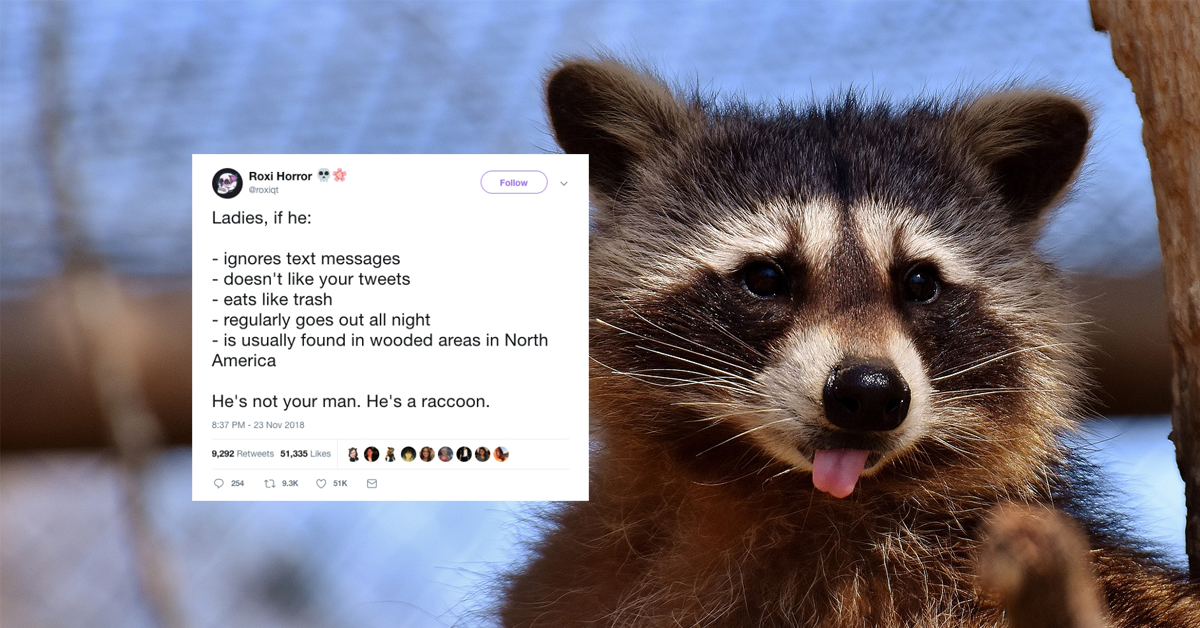
Task: Click the last liker avatar in the row
Action: [501, 454]
